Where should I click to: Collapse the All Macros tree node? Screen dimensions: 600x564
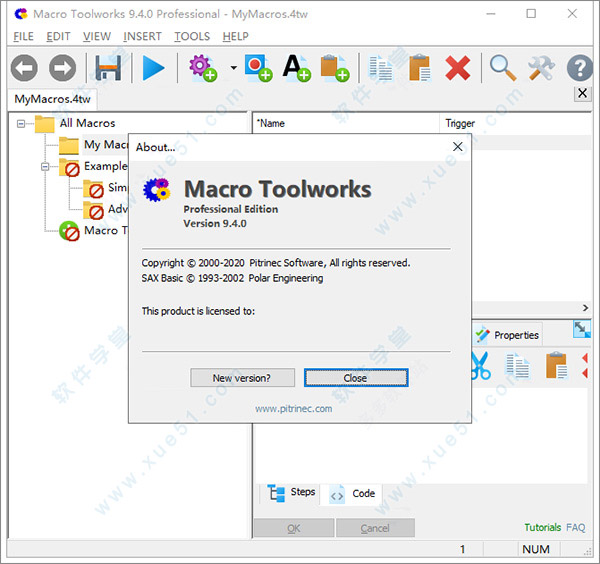tap(21, 123)
